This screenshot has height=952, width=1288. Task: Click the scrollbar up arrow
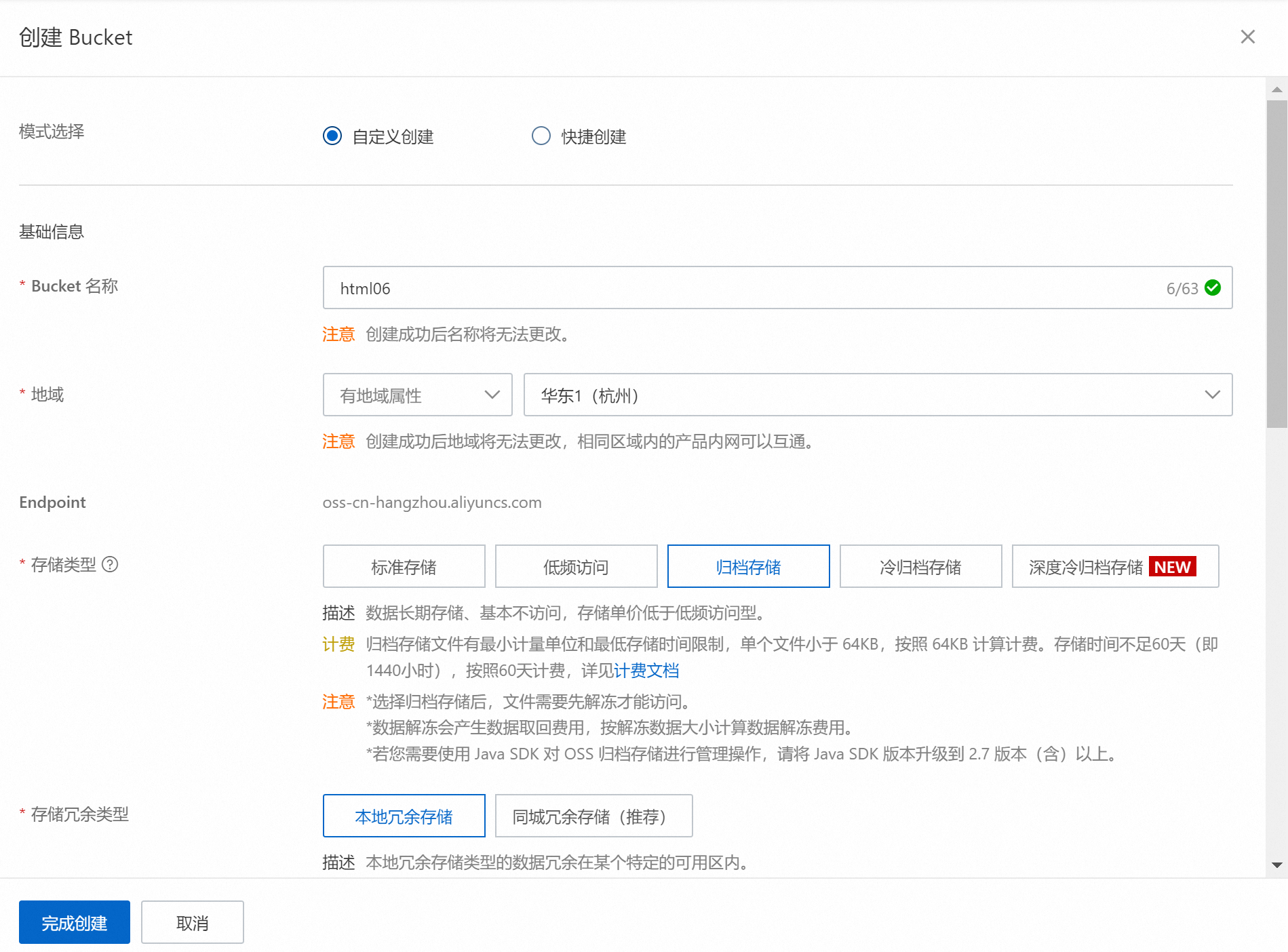(x=1276, y=90)
